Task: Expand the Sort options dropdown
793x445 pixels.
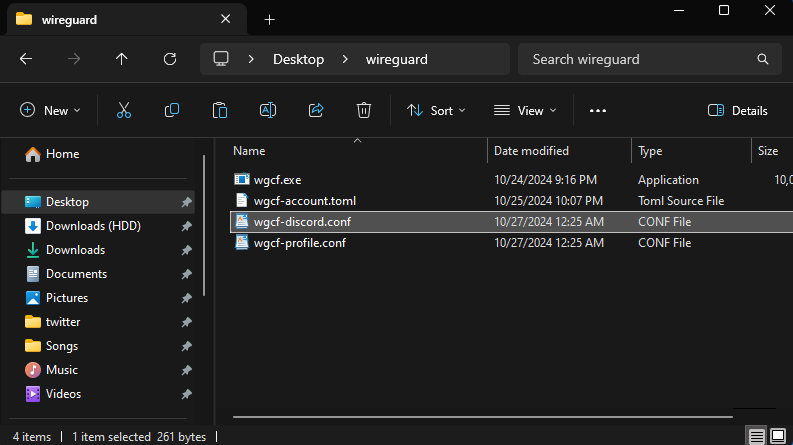Action: pyautogui.click(x=436, y=111)
